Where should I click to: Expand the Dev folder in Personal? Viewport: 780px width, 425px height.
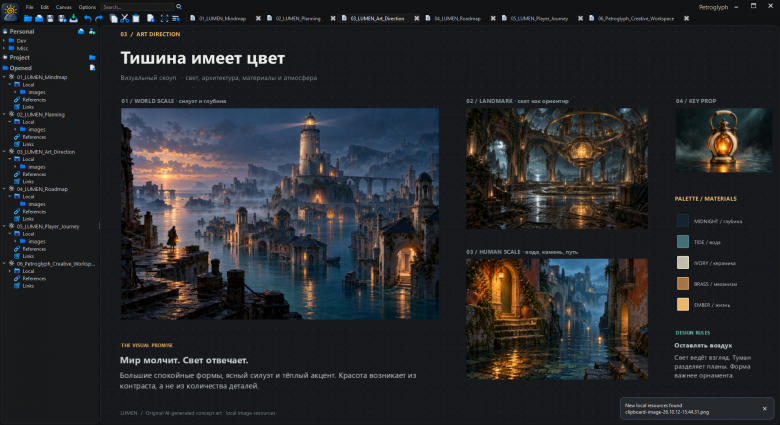[4, 41]
